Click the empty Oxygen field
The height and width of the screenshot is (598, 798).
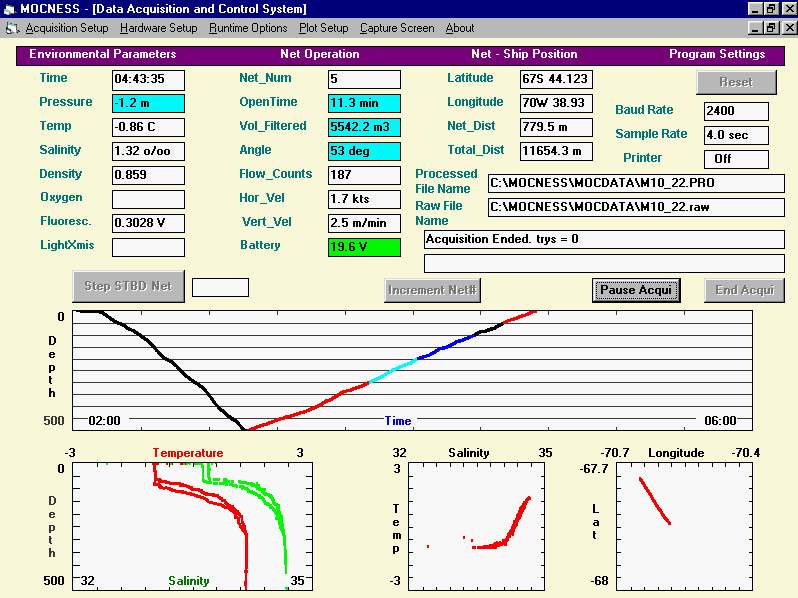click(148, 199)
